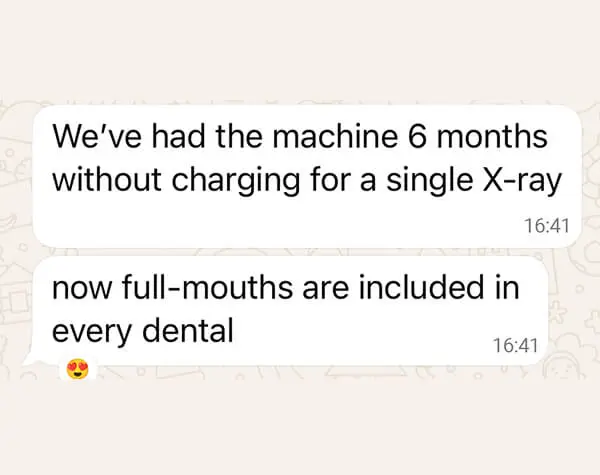Click the heart-eyes emoji reaction
Screen dimensions: 600x475
(x=78, y=370)
